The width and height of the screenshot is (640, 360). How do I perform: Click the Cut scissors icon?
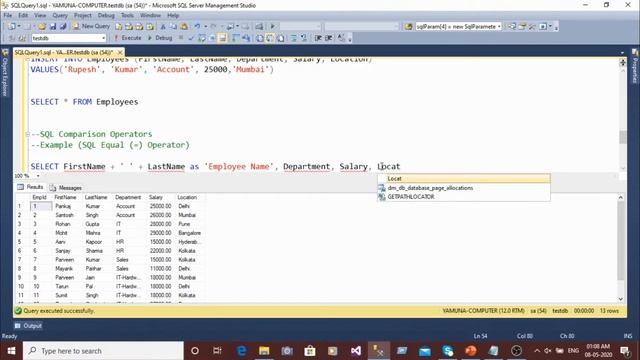pyautogui.click(x=163, y=27)
